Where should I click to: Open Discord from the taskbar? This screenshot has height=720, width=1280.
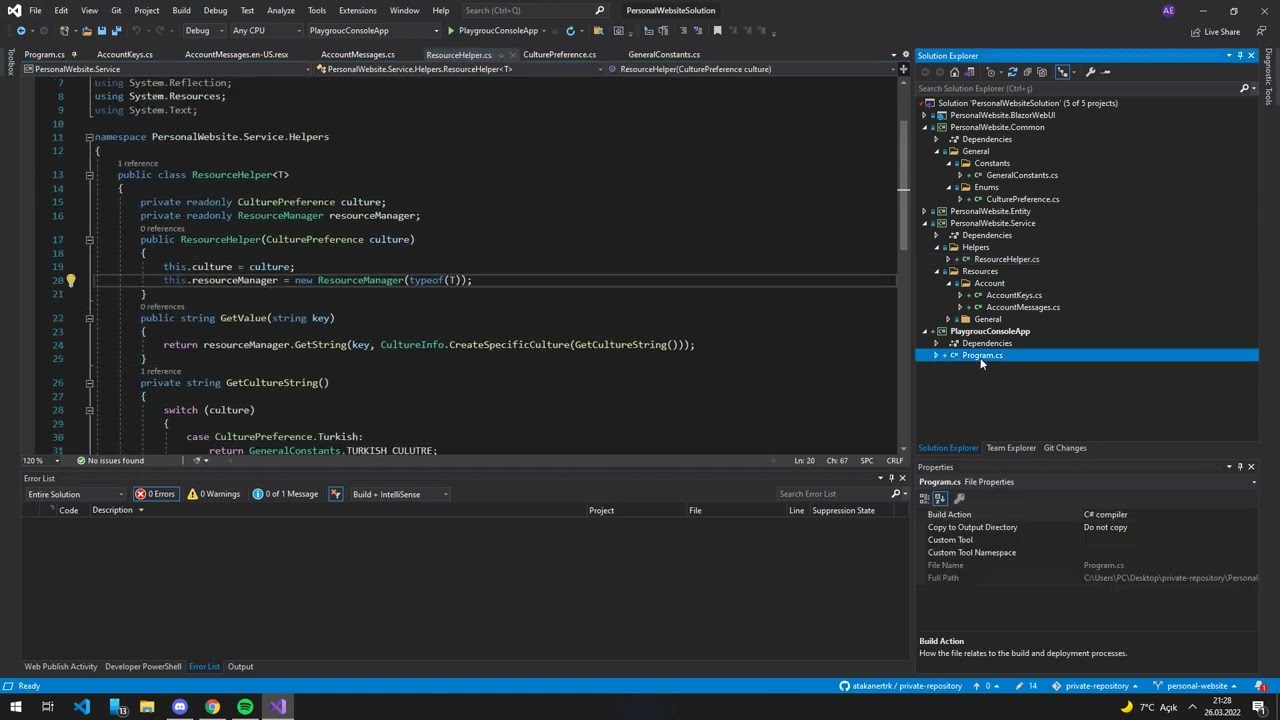[180, 707]
